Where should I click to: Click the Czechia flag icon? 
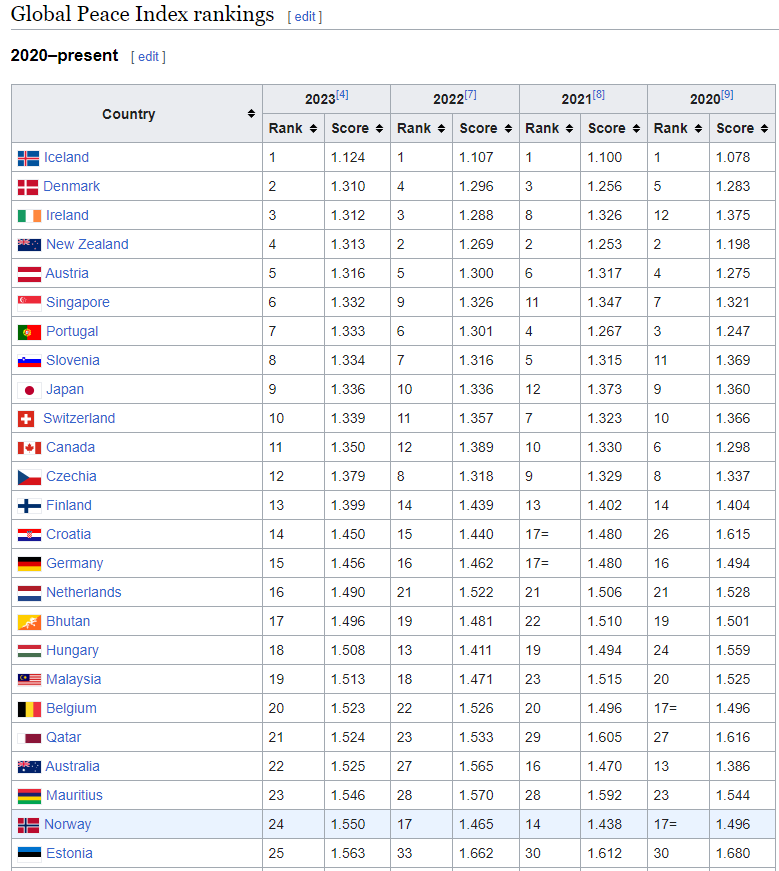pos(29,477)
